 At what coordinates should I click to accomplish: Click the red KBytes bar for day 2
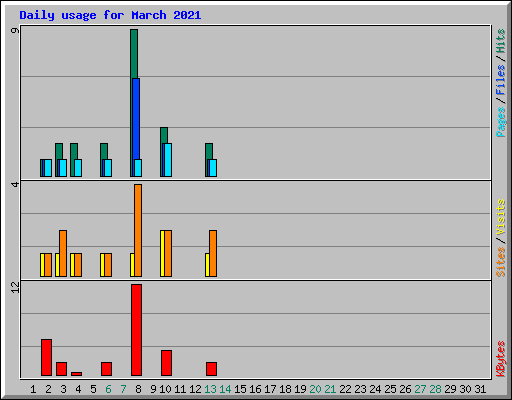46,358
